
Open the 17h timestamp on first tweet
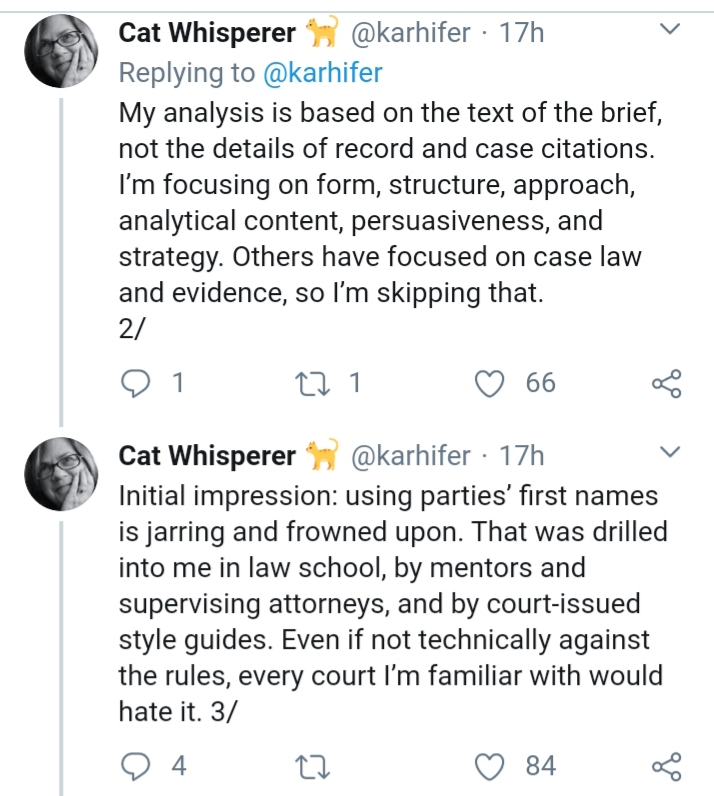(522, 33)
